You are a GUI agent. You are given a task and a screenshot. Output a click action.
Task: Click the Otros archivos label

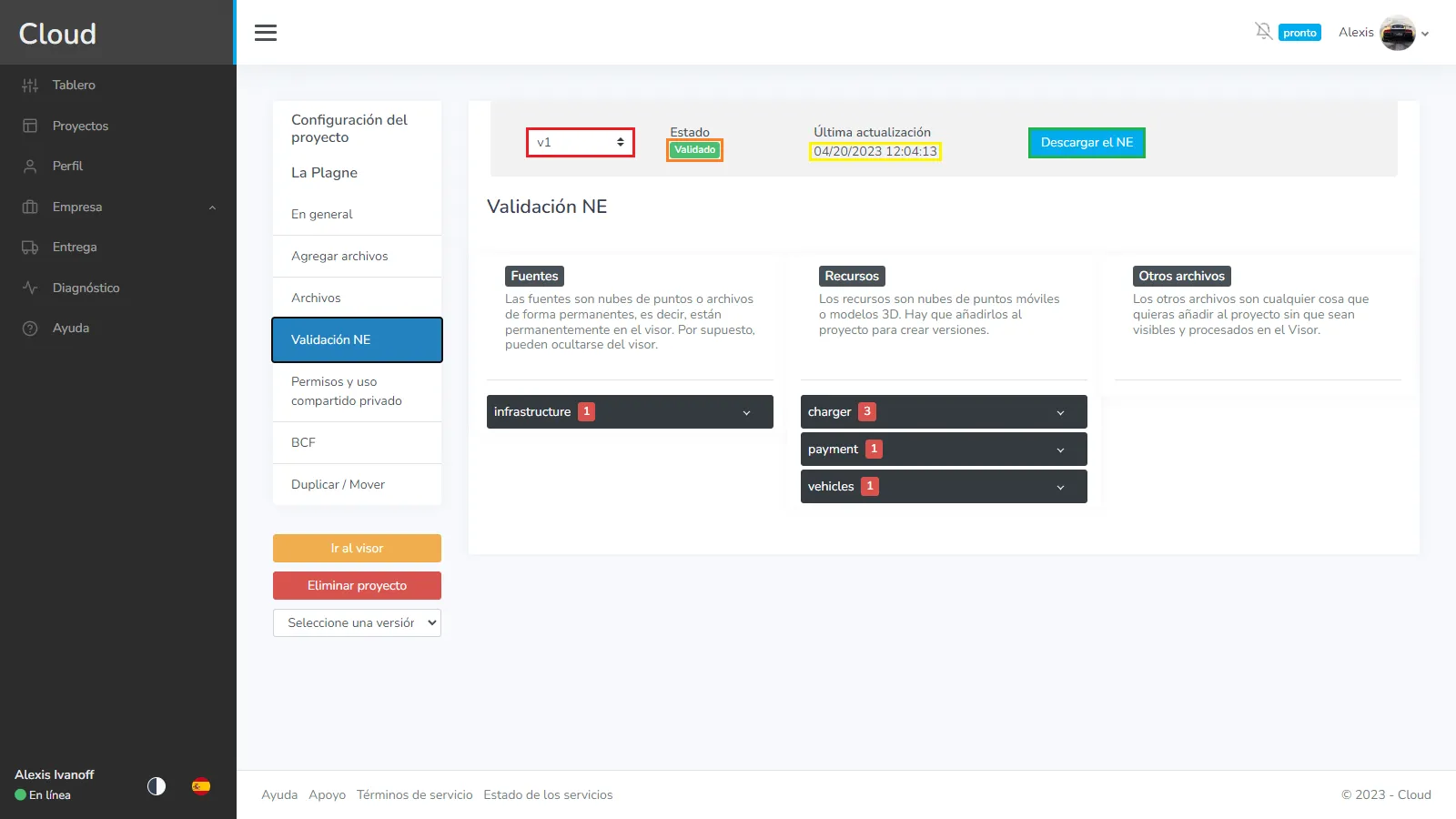click(1181, 276)
